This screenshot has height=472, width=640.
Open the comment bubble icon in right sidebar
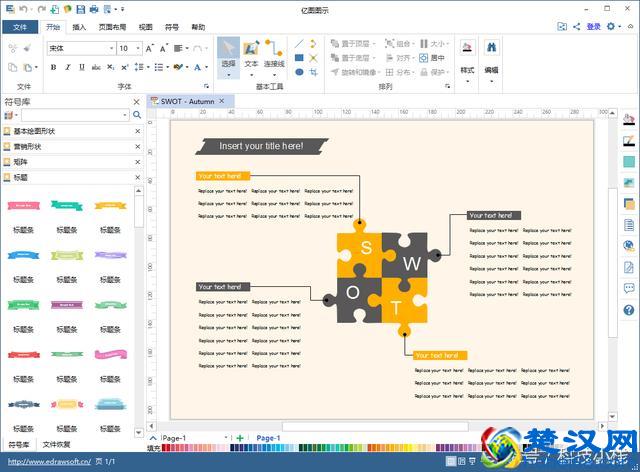pyautogui.click(x=629, y=288)
